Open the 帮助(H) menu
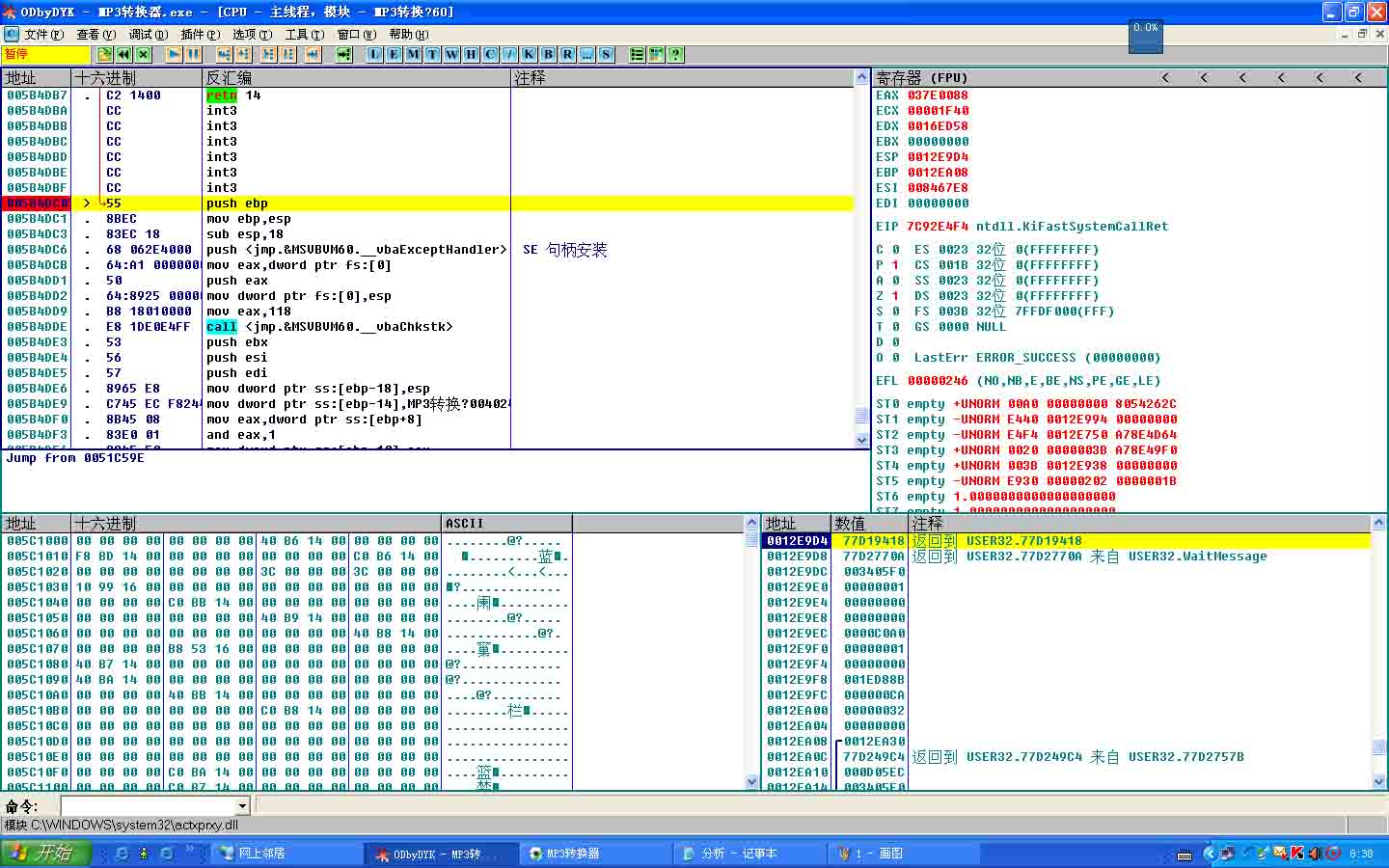Viewport: 1389px width, 868px height. 408,35
